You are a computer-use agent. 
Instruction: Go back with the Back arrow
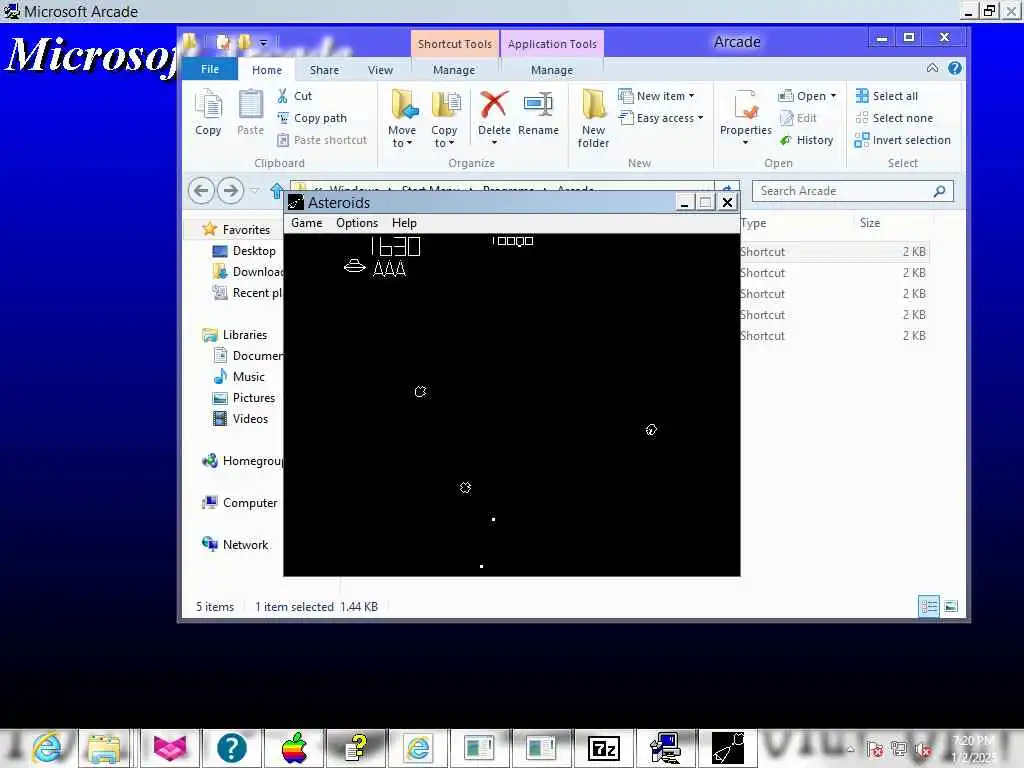point(201,191)
